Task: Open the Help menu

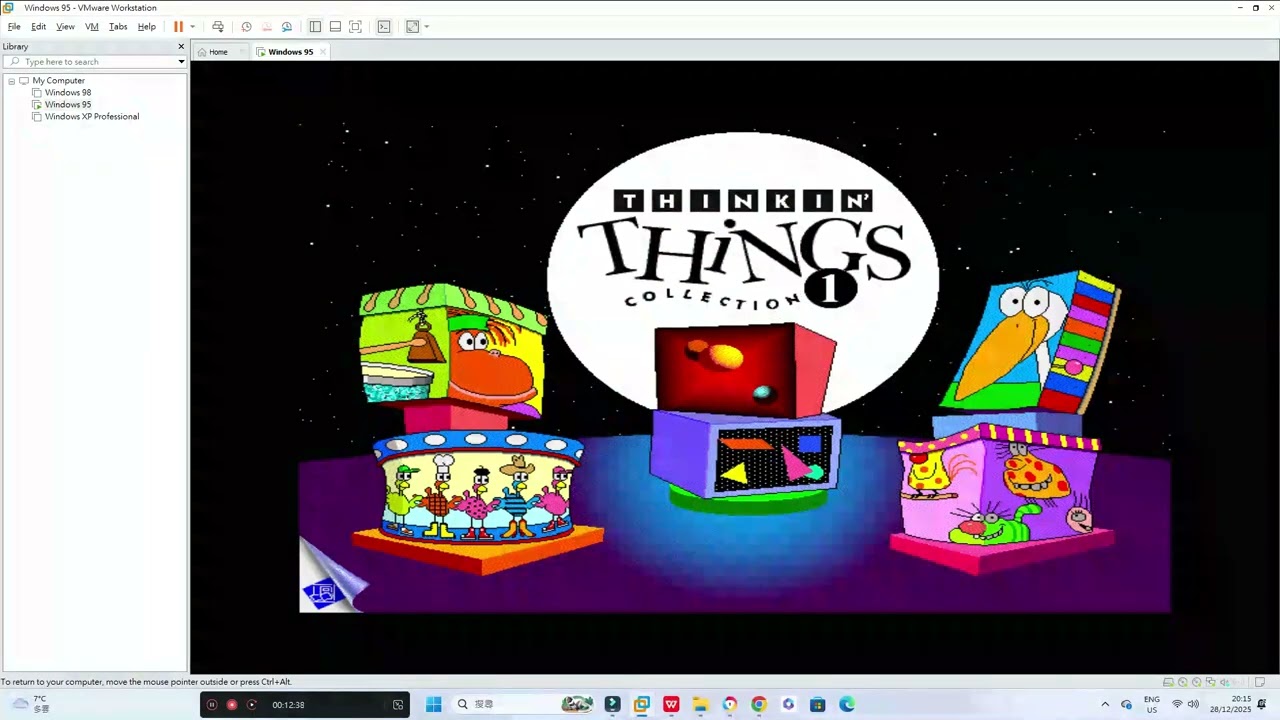Action: (x=146, y=27)
